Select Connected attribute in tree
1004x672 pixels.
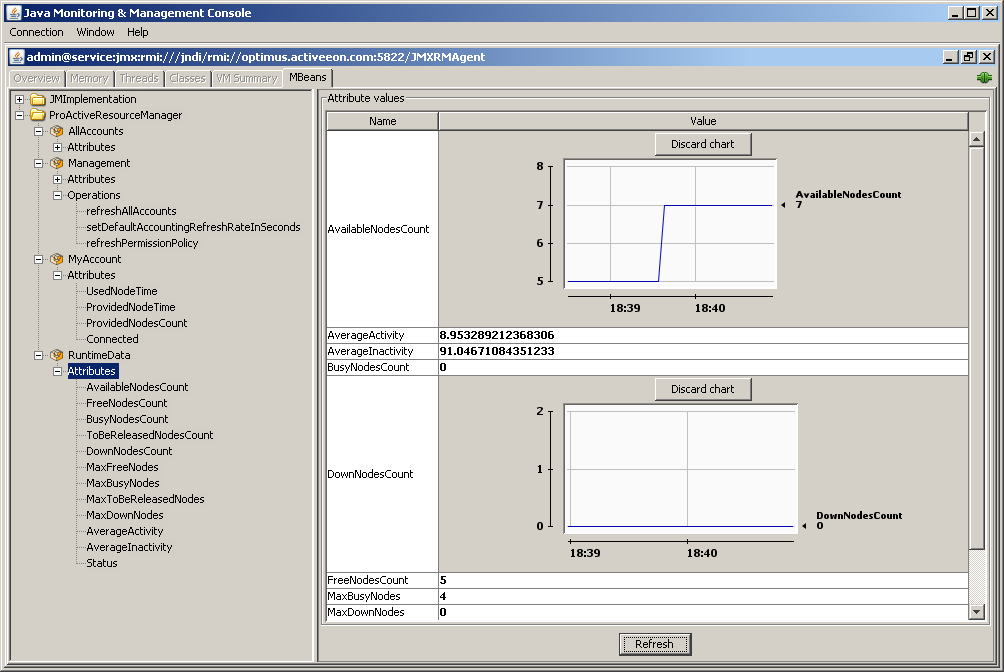(112, 340)
